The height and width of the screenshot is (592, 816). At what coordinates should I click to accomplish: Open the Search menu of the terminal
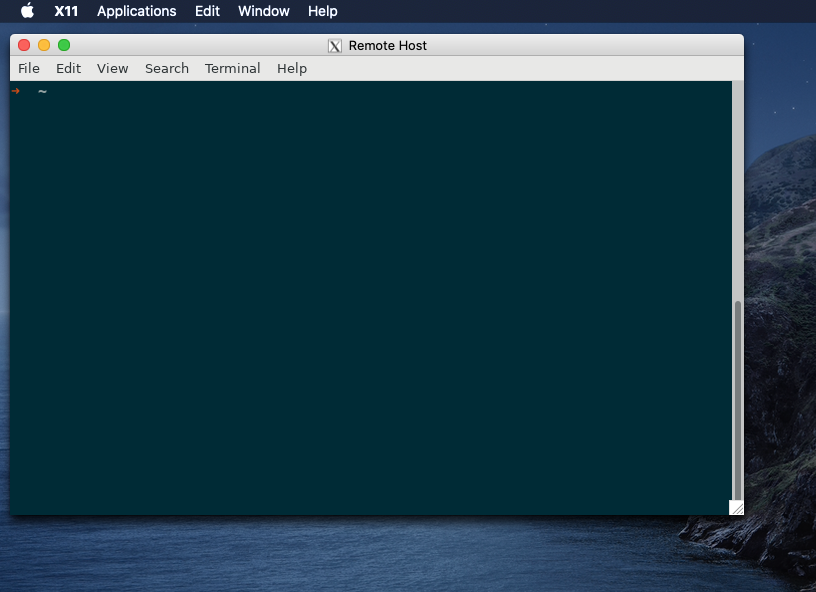[x=167, y=68]
